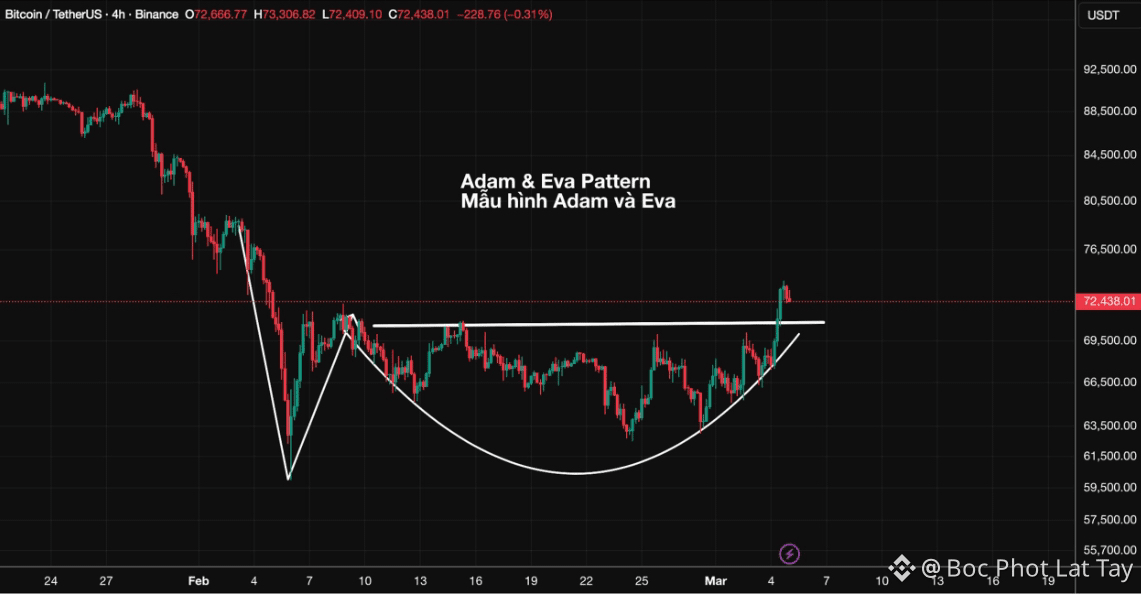Click the date 27 on time axis
The image size is (1141, 594).
106,581
